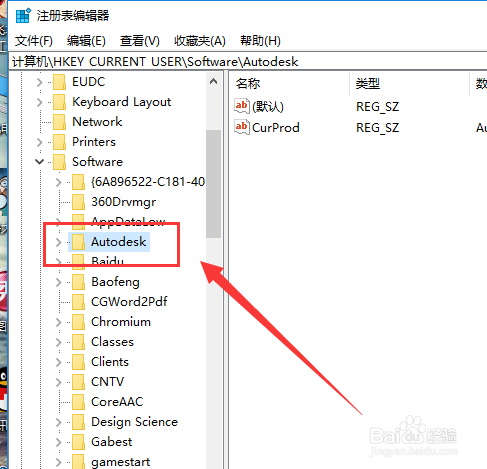The width and height of the screenshot is (487, 469).
Task: Expand the CNTV key
Action: pos(59,382)
